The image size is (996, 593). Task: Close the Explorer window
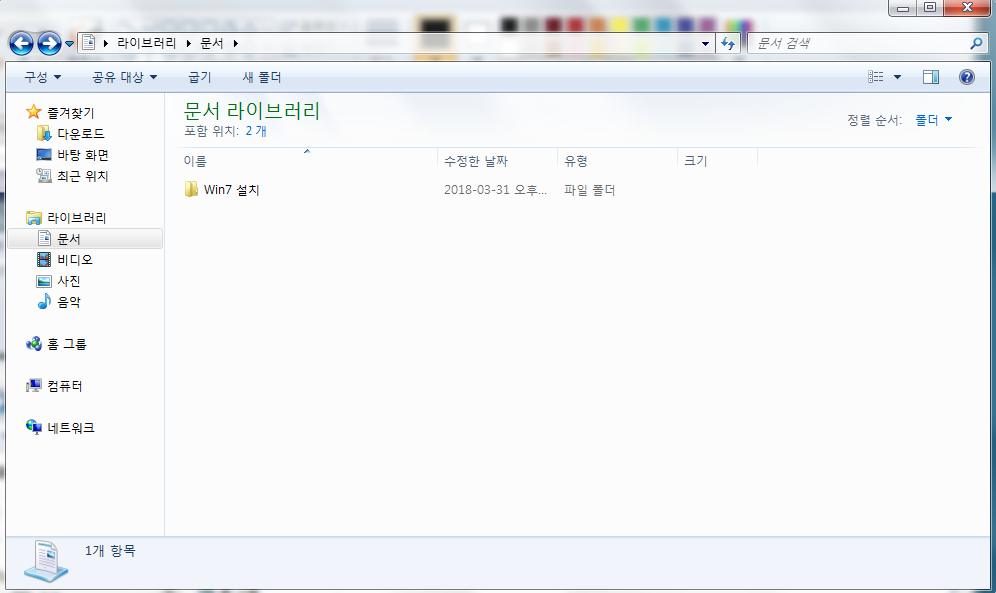[967, 8]
